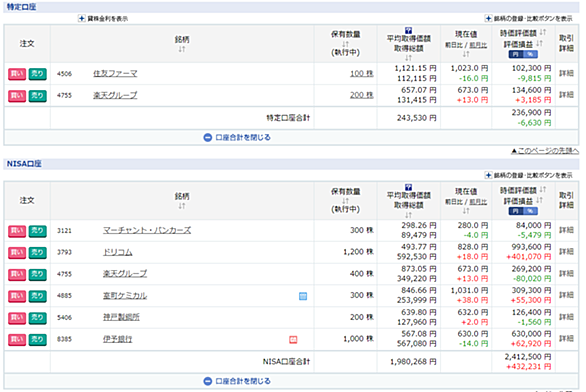Expand 銘柄の登録・比較ボタンを表示 in 特定口座

pos(528,18)
